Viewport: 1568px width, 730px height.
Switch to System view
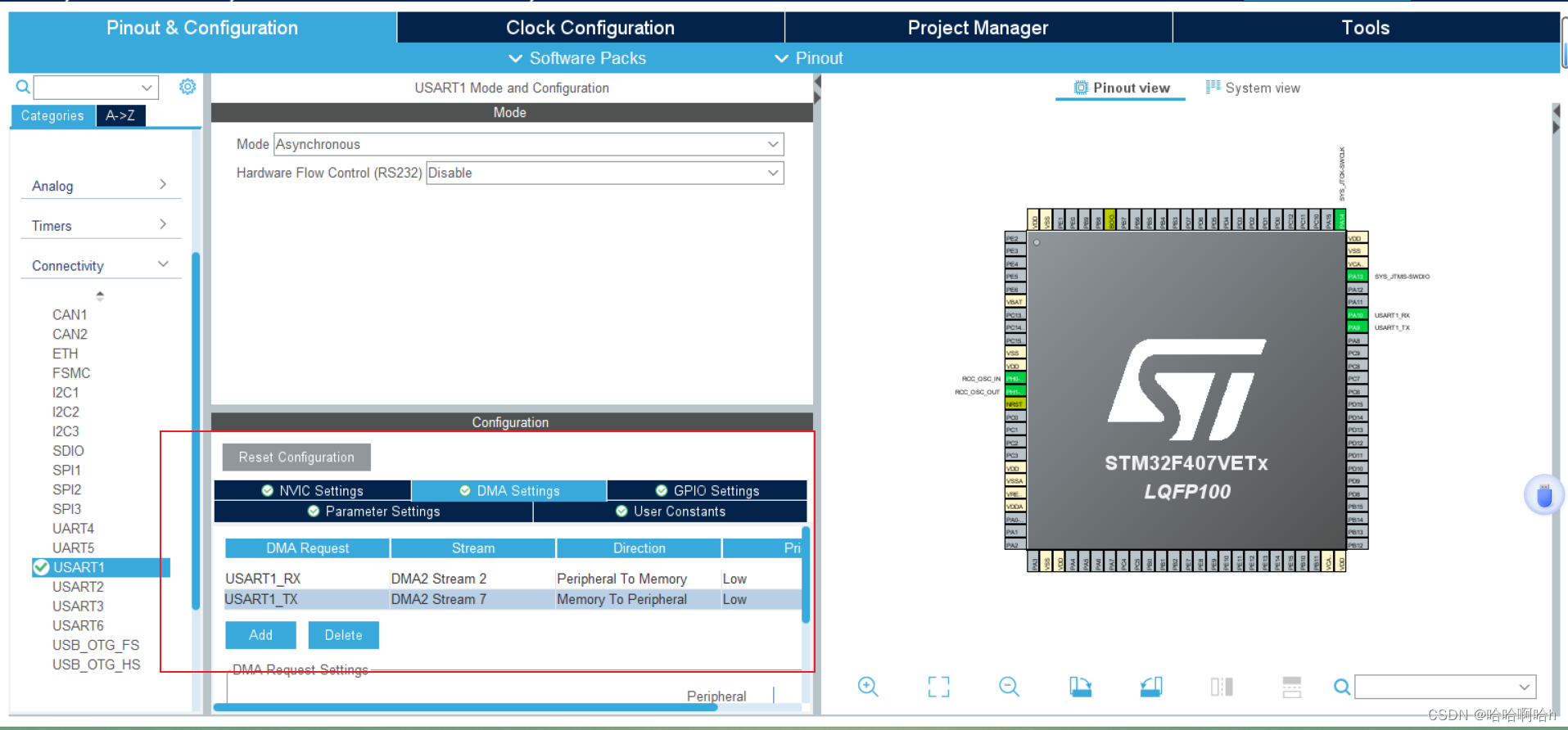[x=1253, y=88]
